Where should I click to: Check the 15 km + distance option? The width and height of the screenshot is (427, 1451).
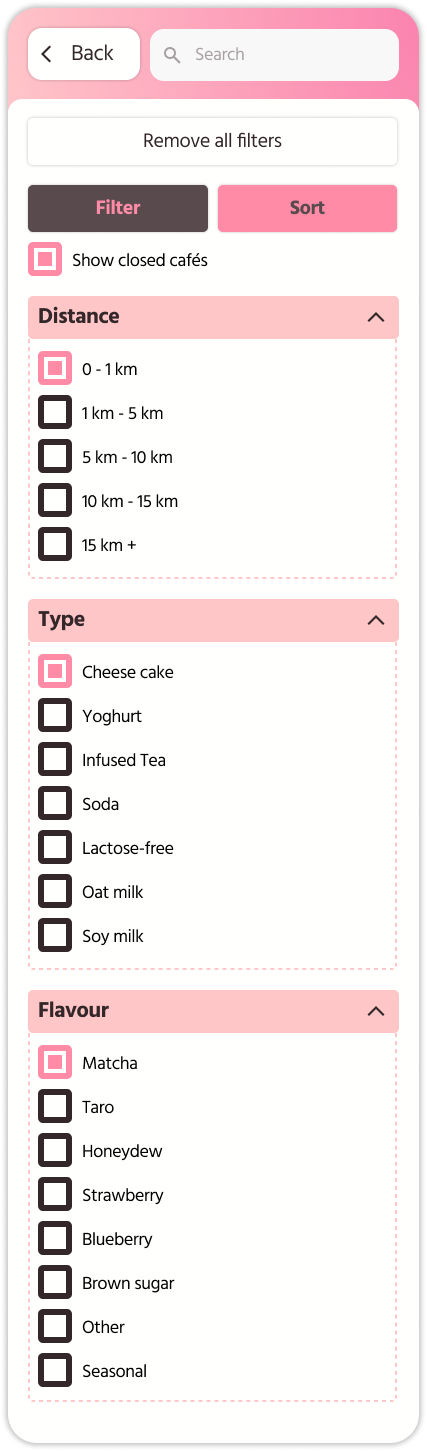pyautogui.click(x=55, y=544)
